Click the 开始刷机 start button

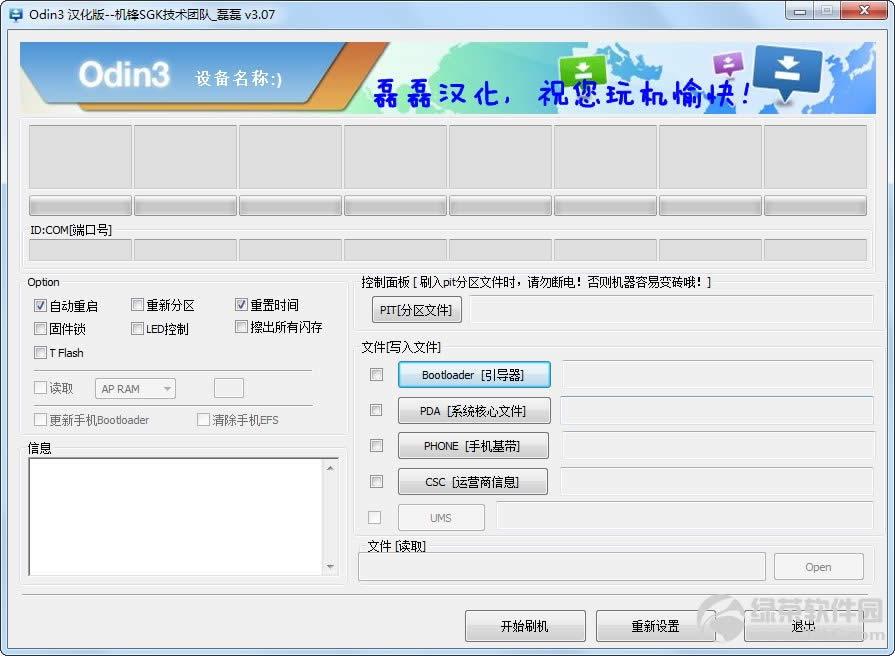tap(525, 626)
